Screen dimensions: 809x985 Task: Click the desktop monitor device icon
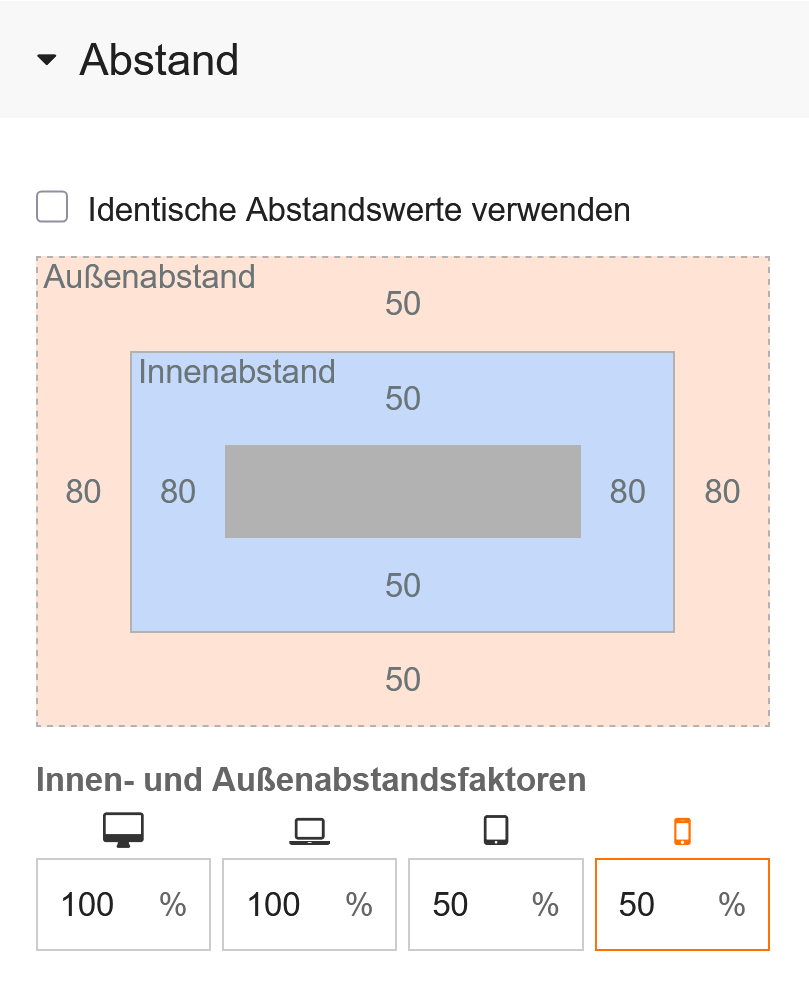coord(124,830)
